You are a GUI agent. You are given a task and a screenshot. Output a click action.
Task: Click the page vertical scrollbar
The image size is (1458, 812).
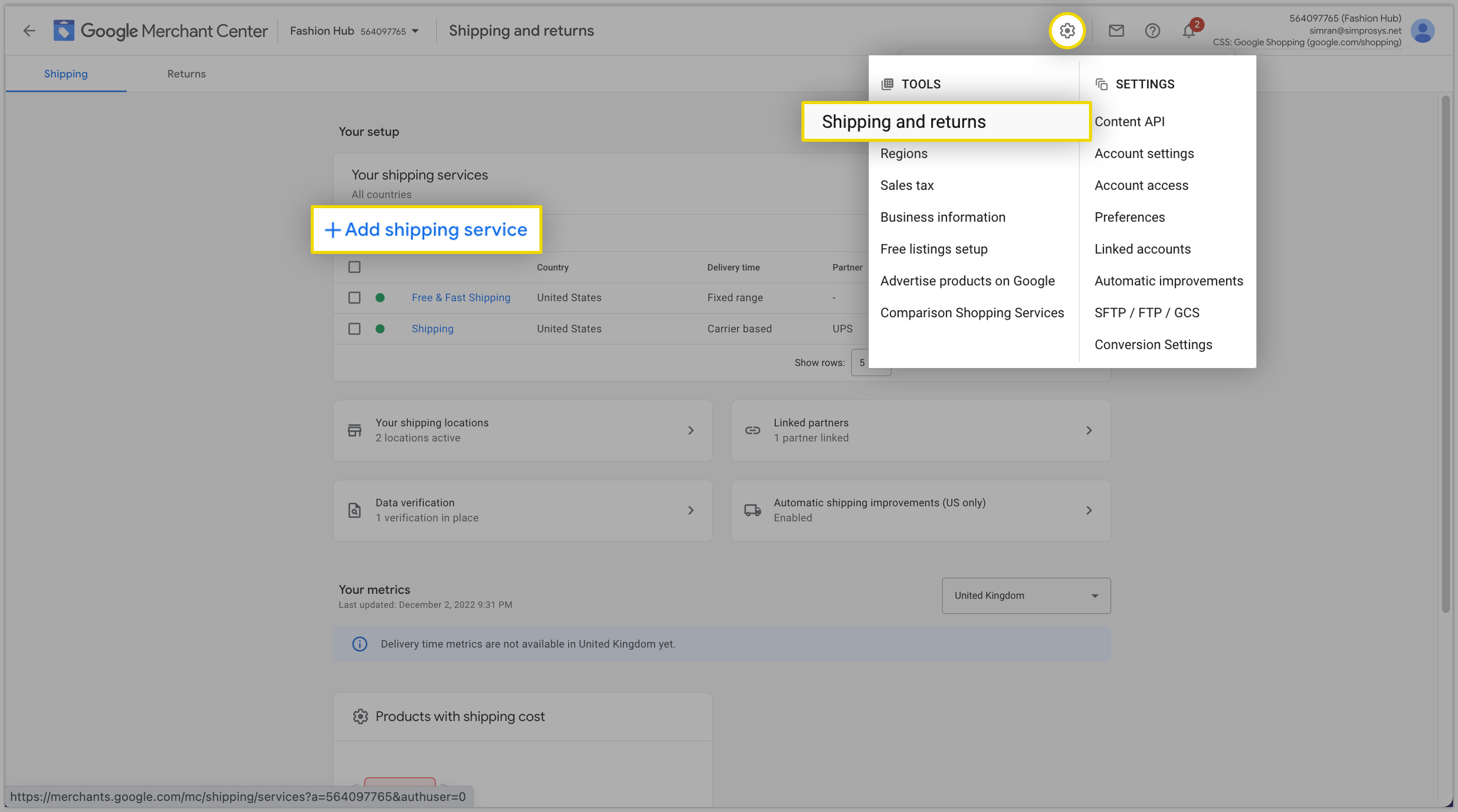(x=1445, y=353)
